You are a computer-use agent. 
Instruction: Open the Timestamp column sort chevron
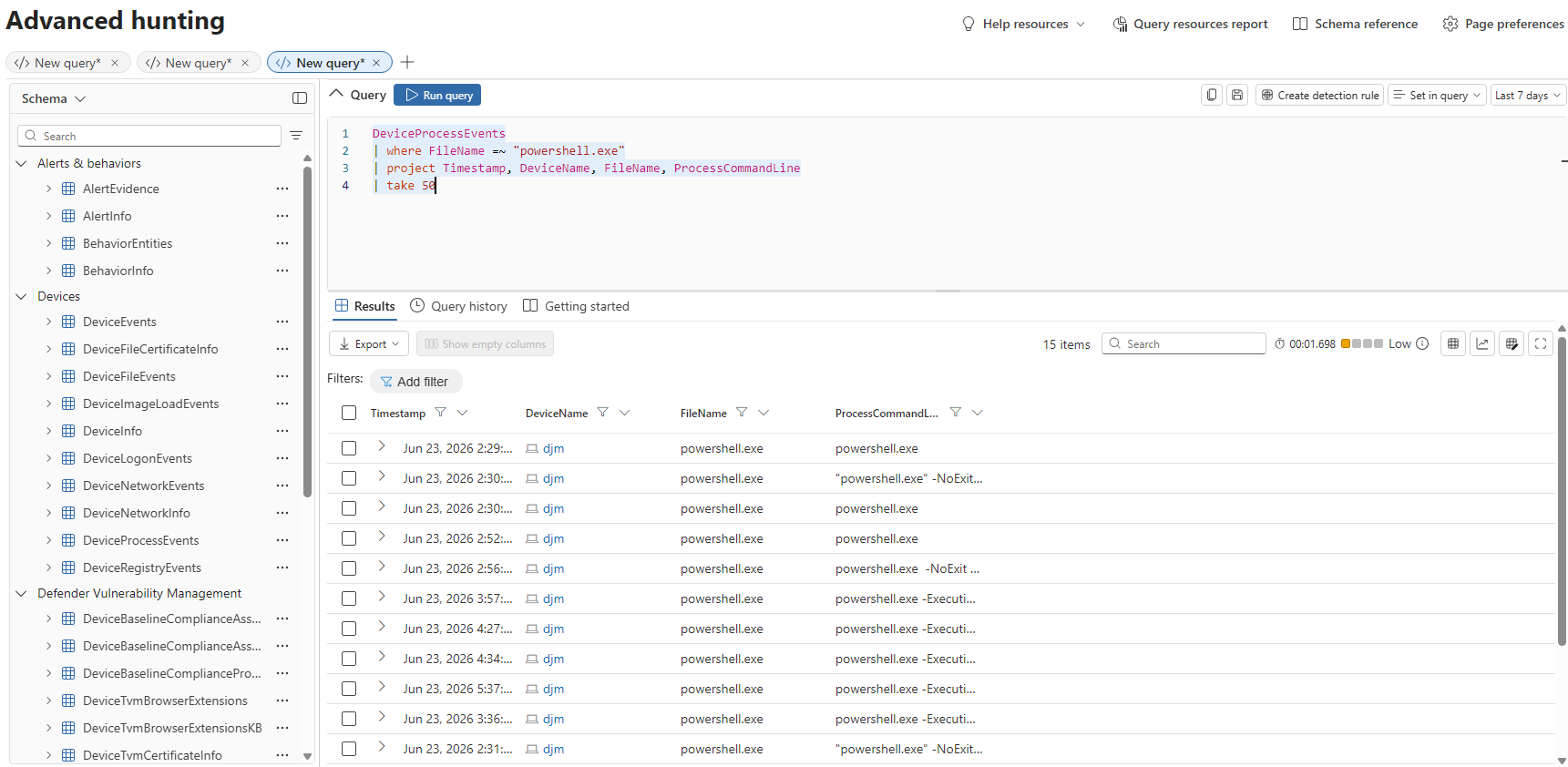[463, 413]
